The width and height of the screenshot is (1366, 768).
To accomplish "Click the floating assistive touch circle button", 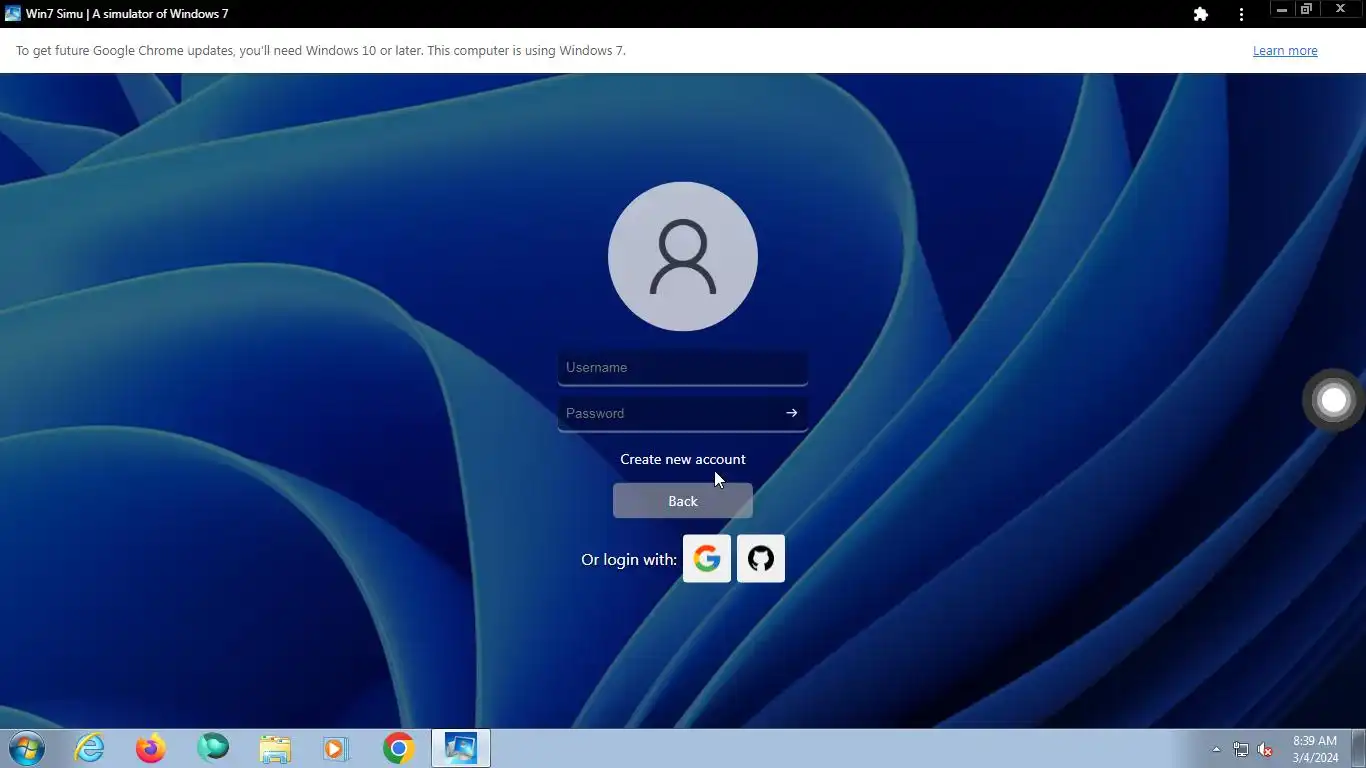I will click(1333, 400).
